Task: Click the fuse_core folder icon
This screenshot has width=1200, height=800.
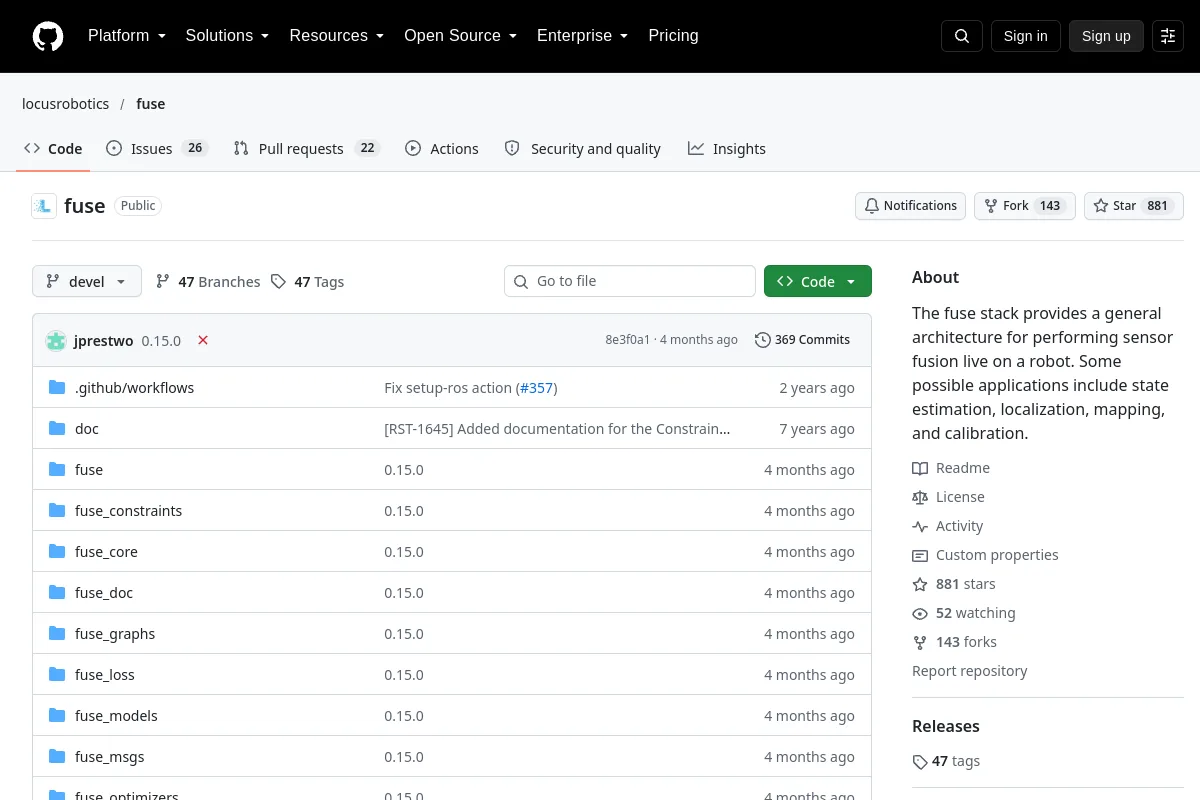Action: [57, 552]
